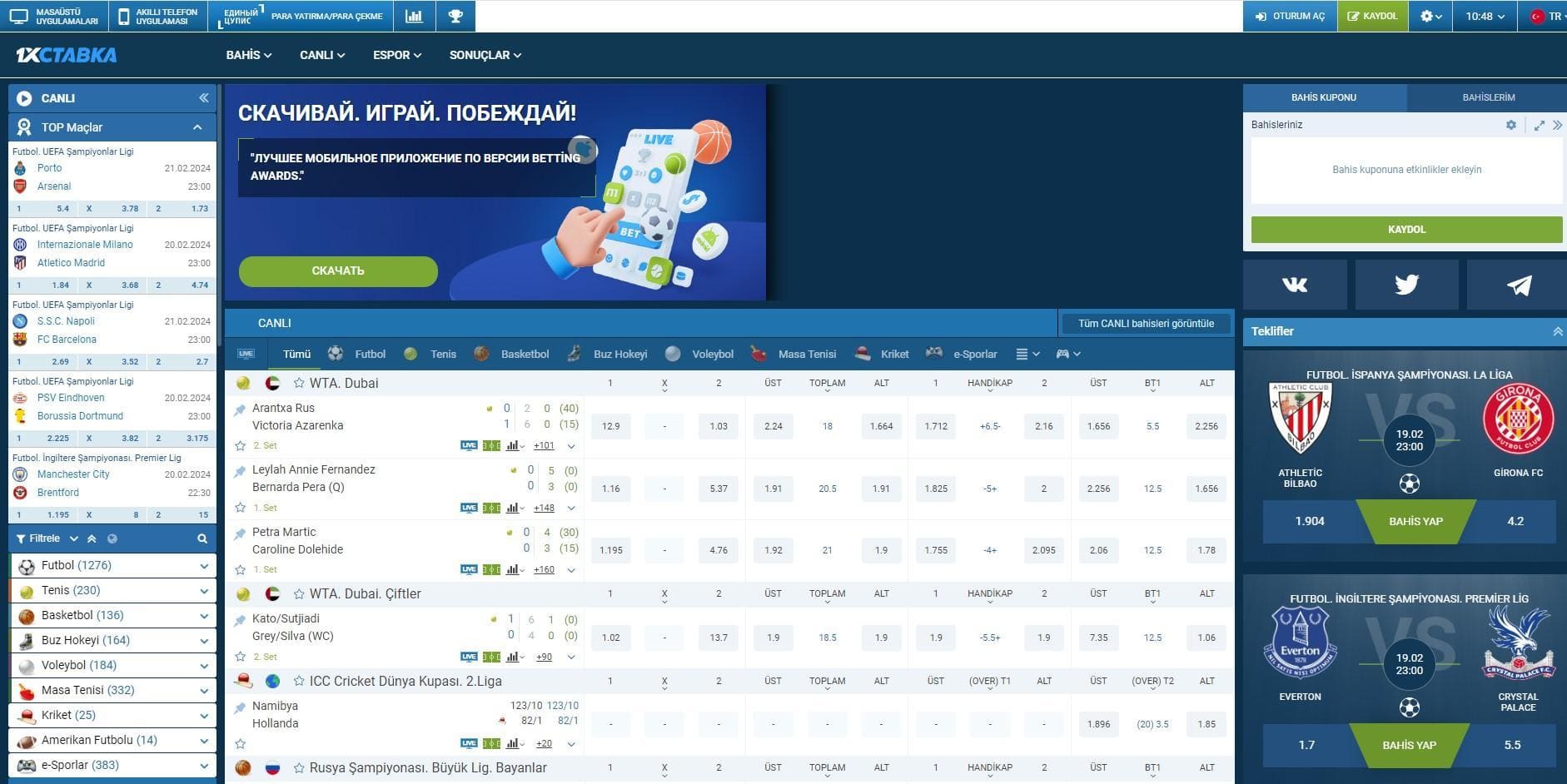
Task: Open the Telegram social link
Action: [x=1518, y=285]
